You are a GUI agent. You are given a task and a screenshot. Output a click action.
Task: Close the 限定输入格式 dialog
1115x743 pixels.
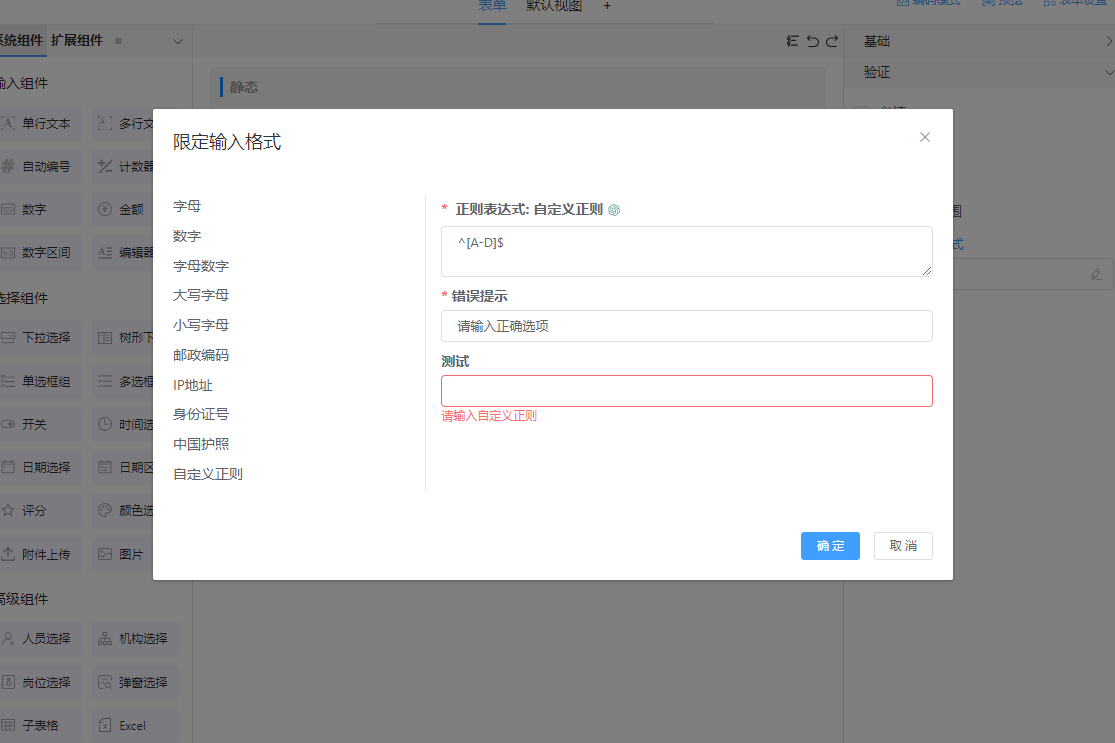[924, 137]
